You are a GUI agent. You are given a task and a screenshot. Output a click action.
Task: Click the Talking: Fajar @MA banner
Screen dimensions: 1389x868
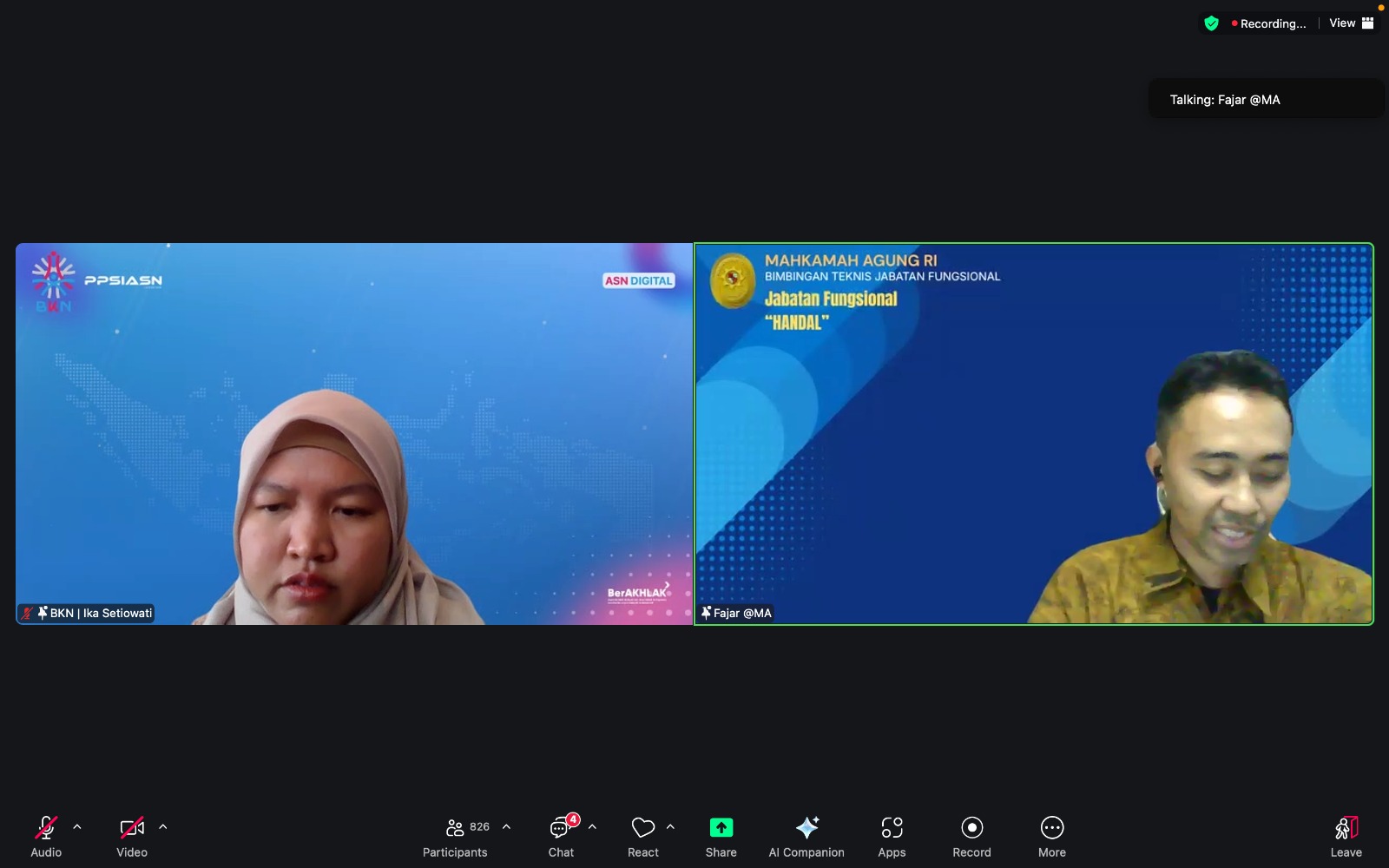click(1265, 99)
